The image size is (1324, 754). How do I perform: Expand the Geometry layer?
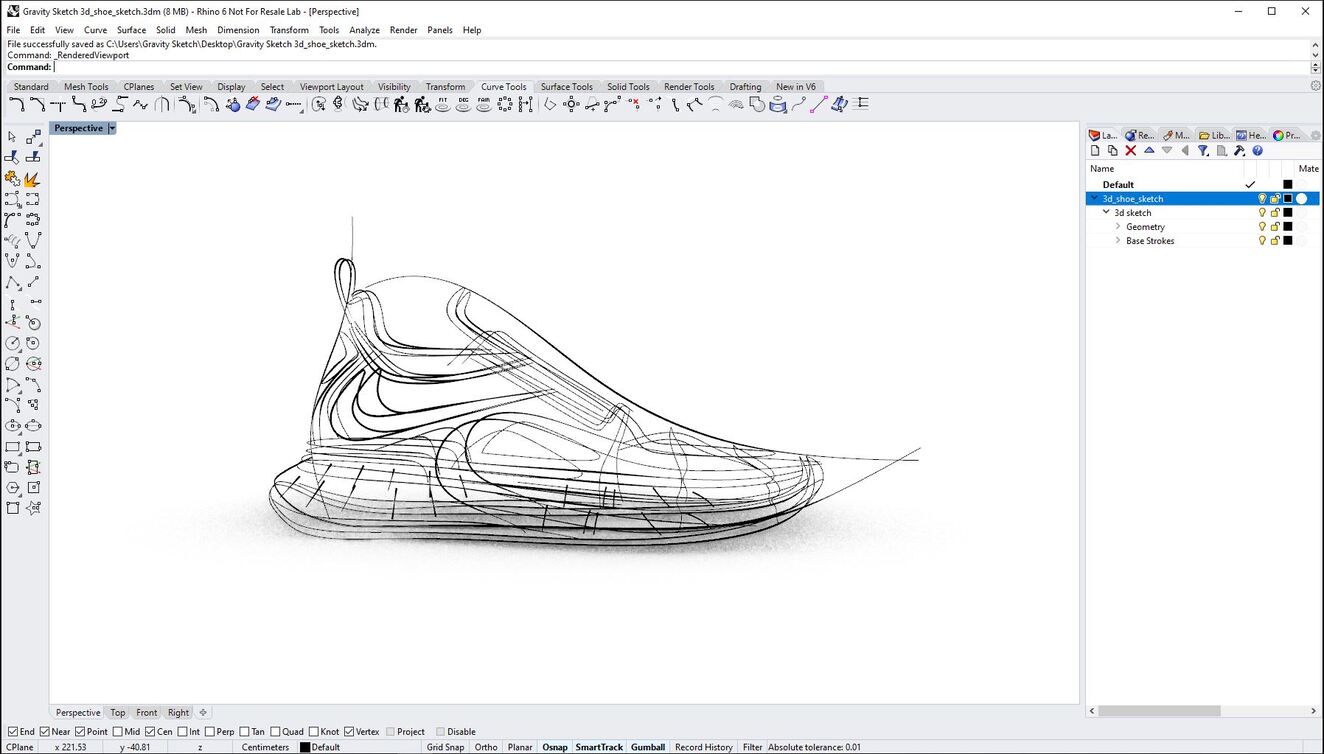(1118, 227)
